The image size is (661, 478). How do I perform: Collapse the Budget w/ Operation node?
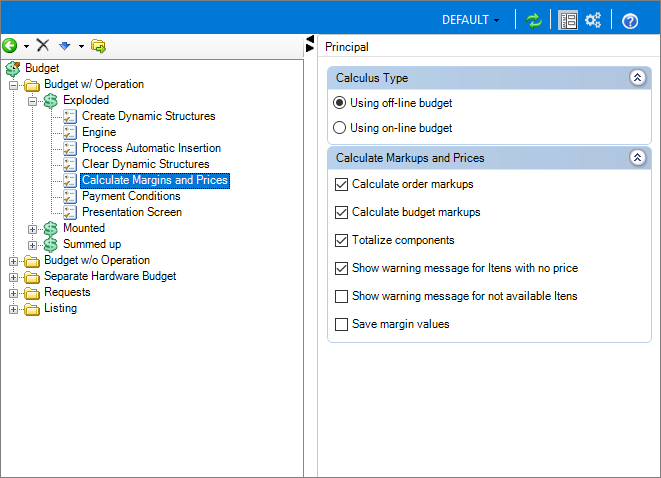pos(13,85)
